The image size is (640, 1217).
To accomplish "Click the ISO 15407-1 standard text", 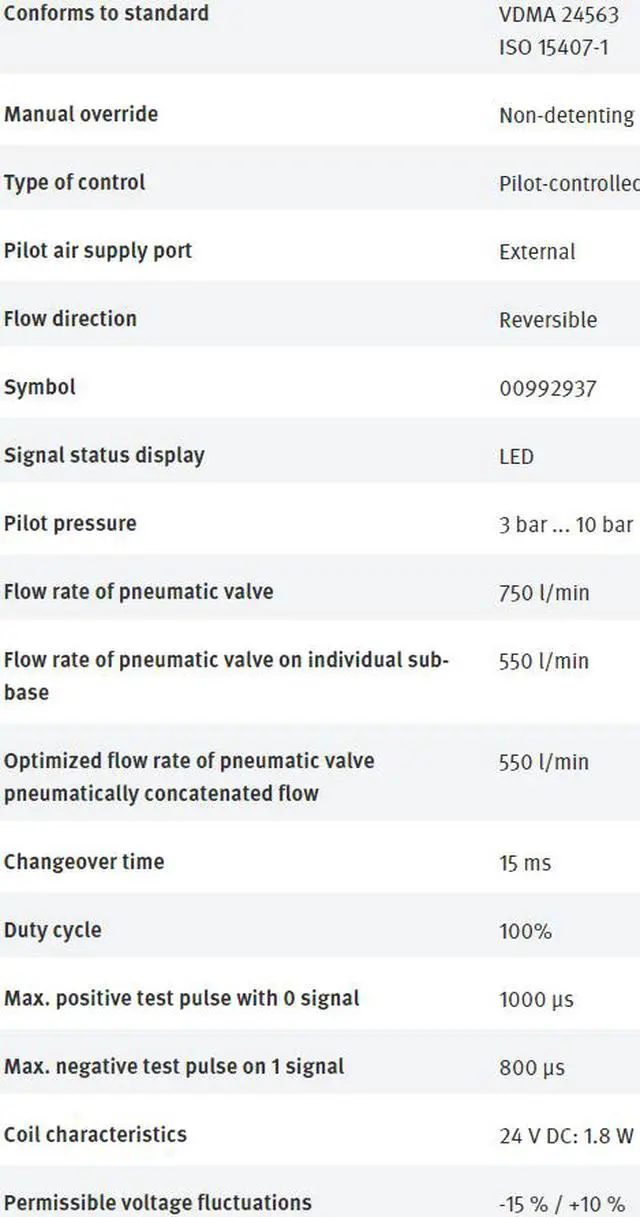I will click(553, 47).
